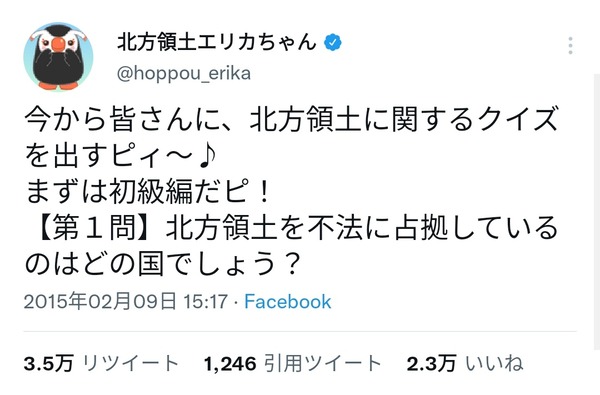600x395 pixels.
Task: Open the penguin profile avatar
Action: 58,56
